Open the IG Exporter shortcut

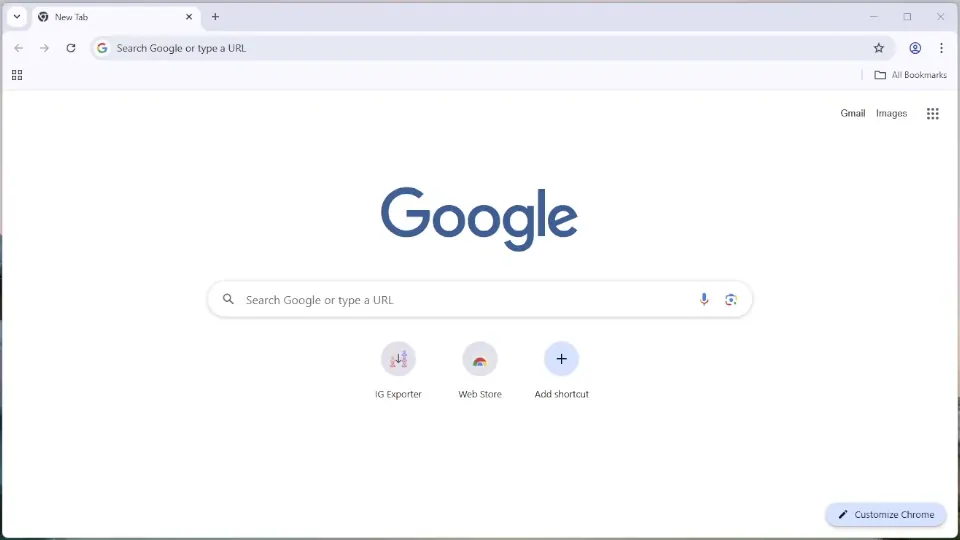[398, 370]
